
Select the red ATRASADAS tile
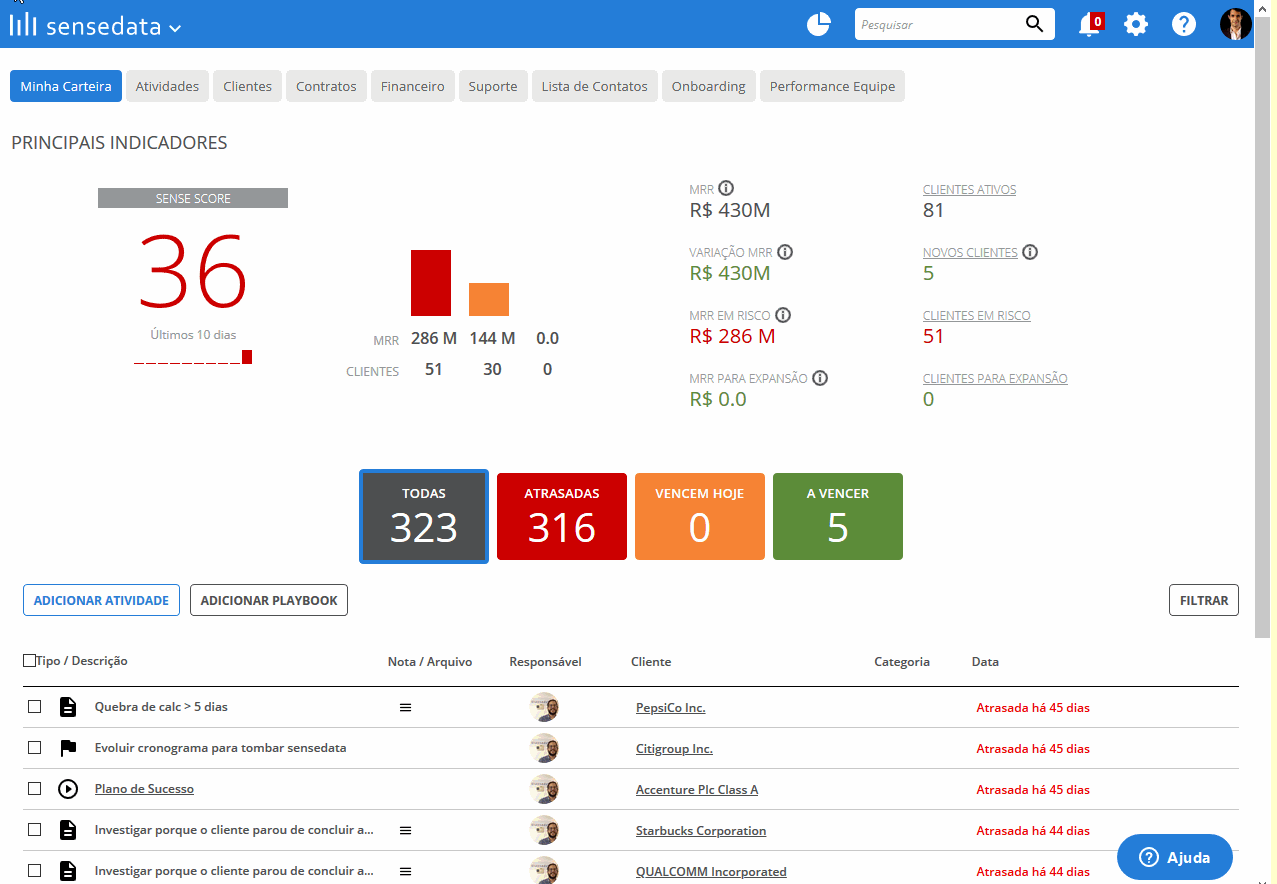(562, 516)
